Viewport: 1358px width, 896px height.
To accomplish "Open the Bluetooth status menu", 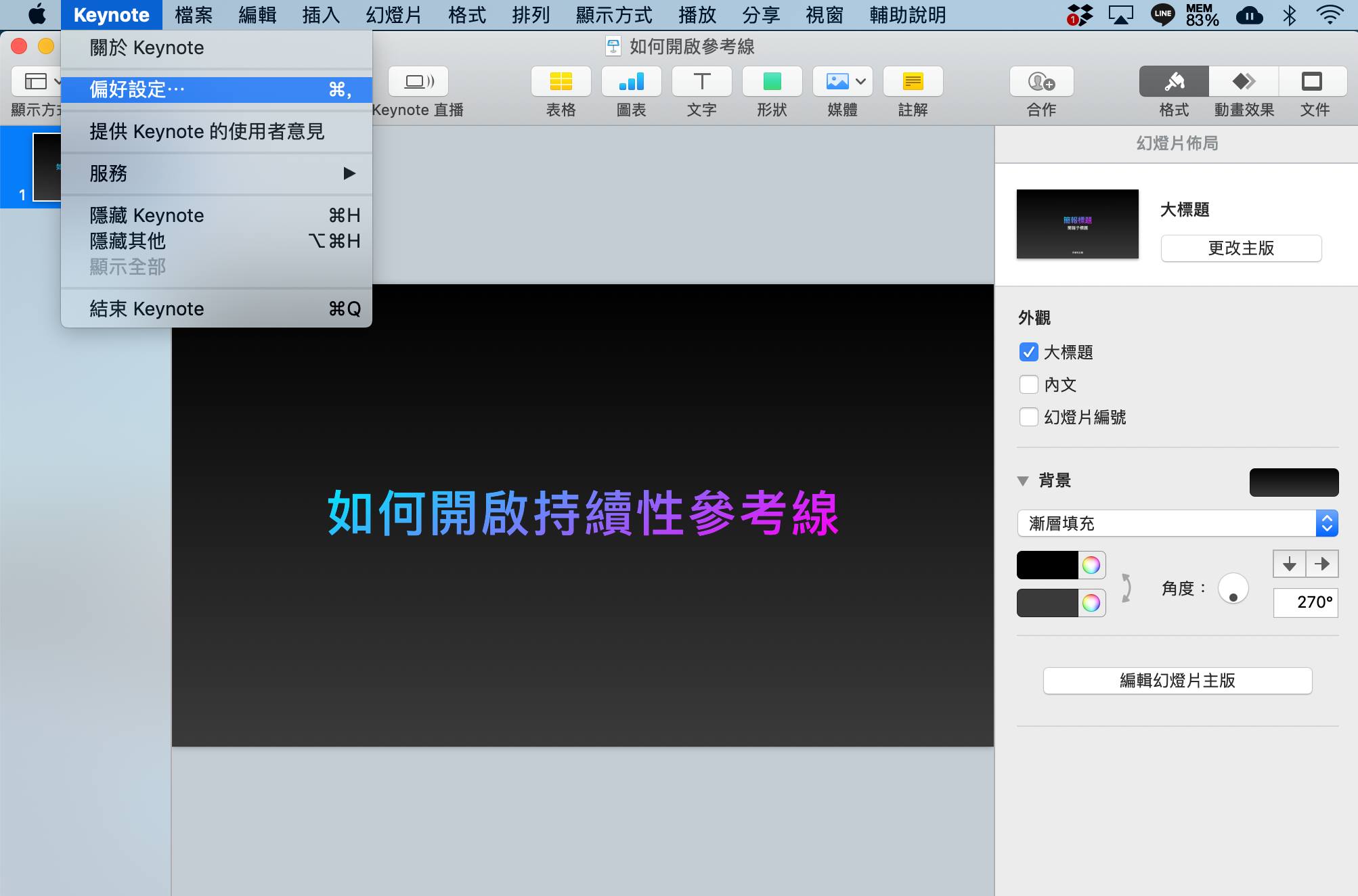I will tap(1290, 14).
